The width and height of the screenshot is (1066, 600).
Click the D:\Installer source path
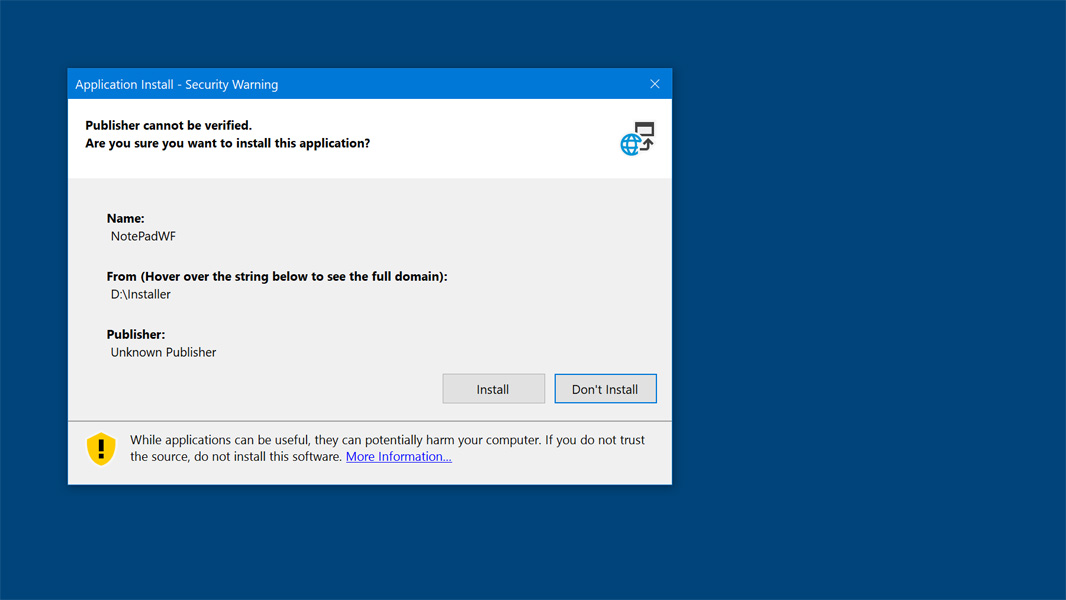point(141,294)
